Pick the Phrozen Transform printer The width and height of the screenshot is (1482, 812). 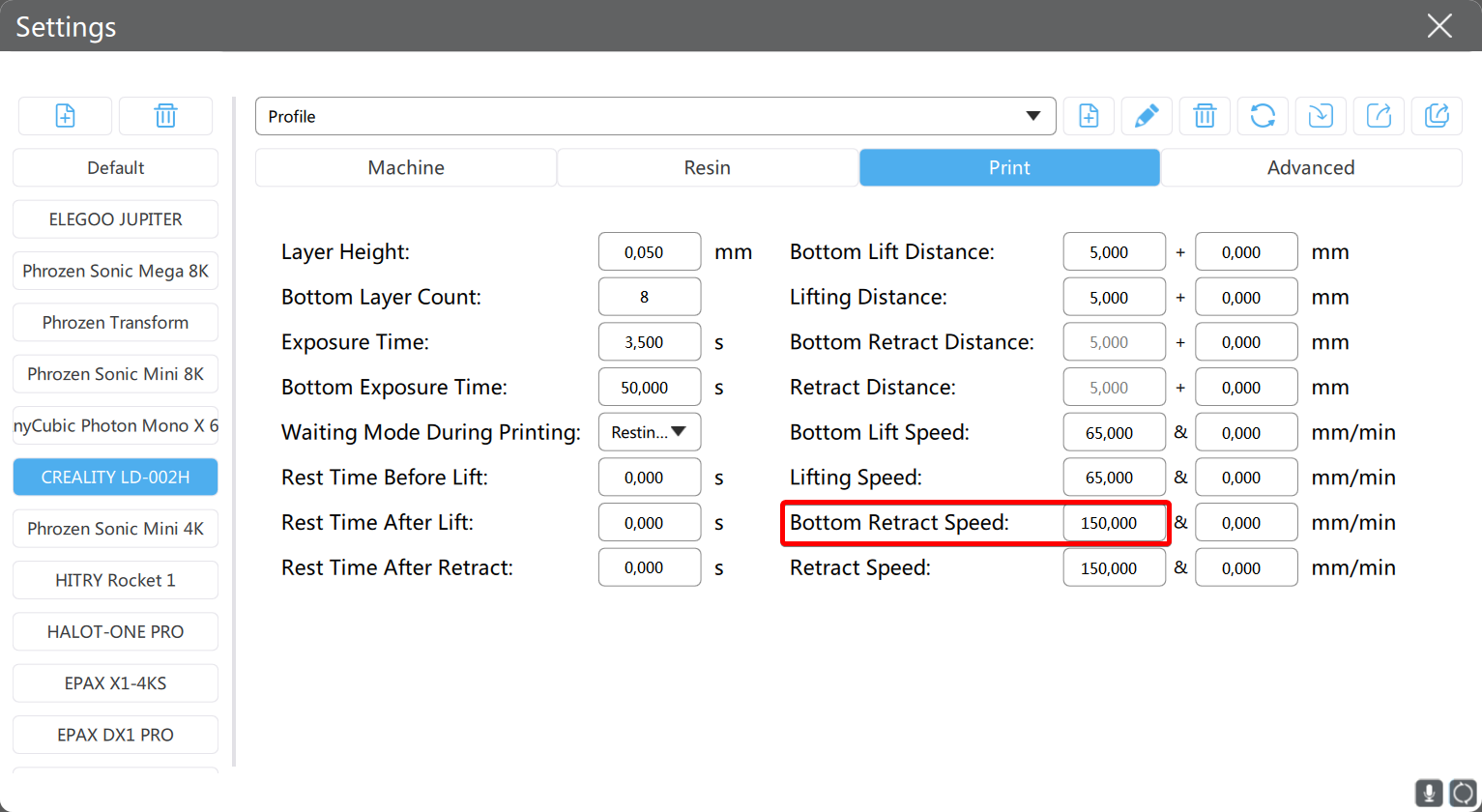tap(116, 322)
